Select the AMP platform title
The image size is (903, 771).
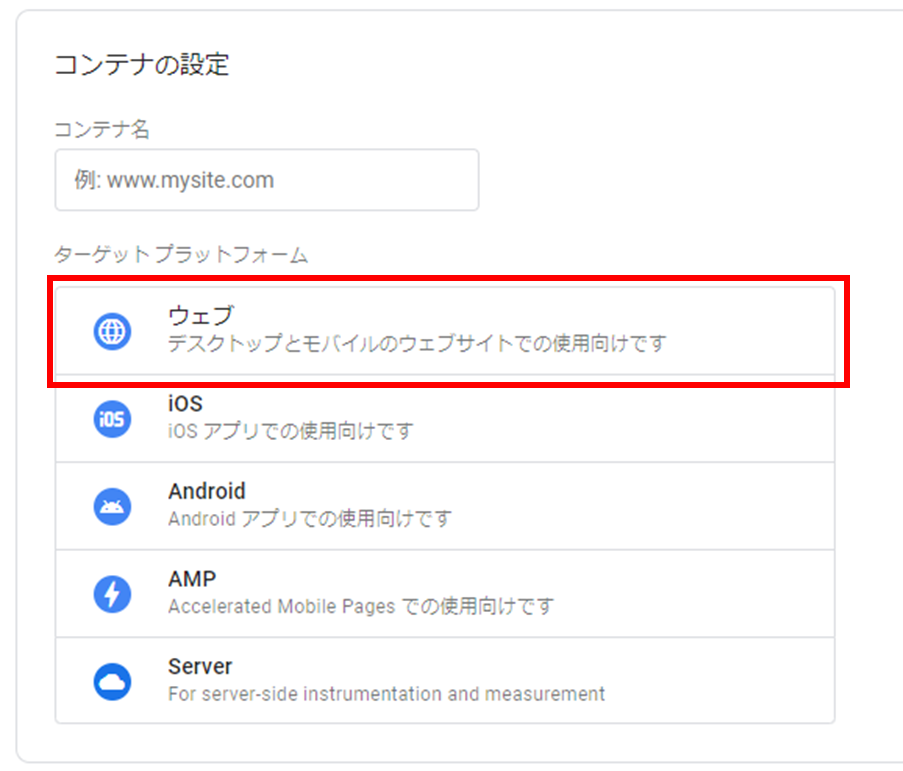pyautogui.click(x=192, y=579)
